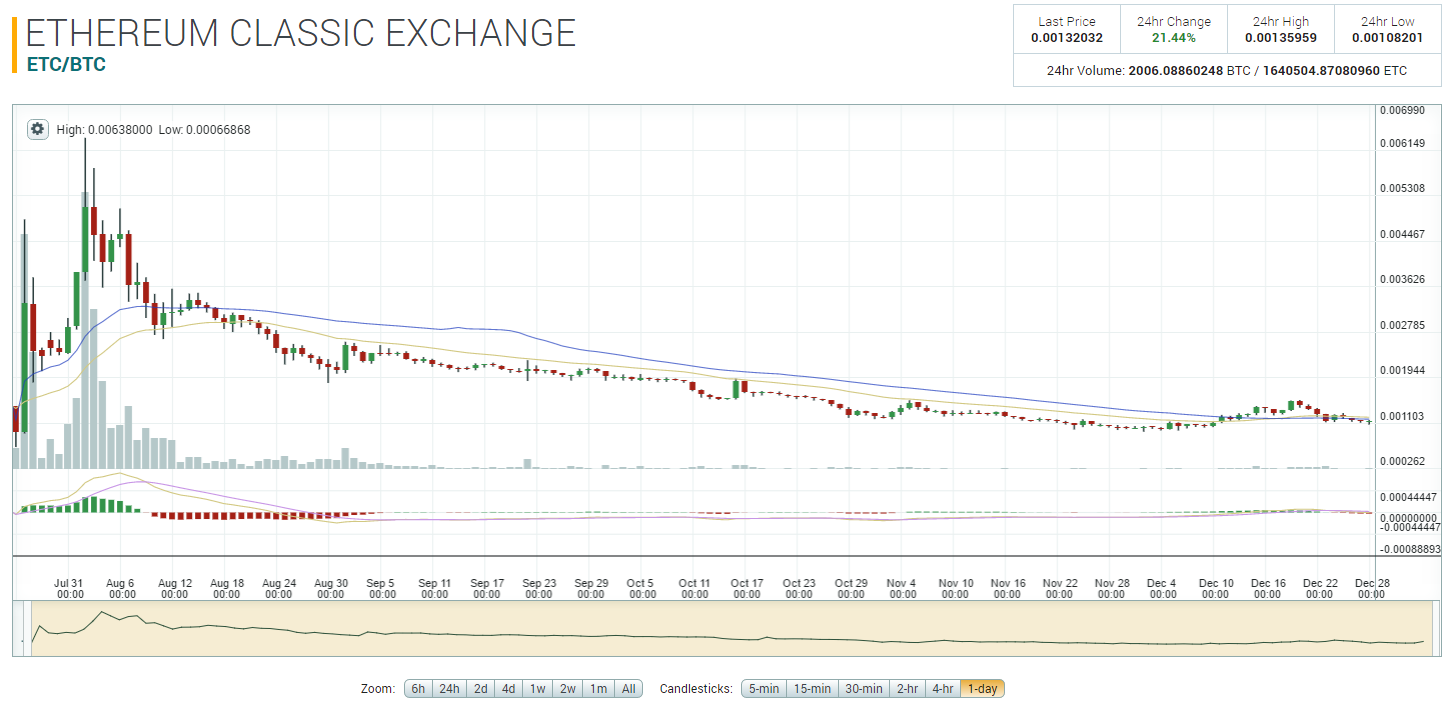
Task: Switch candlesticks to 30-min
Action: point(864,689)
